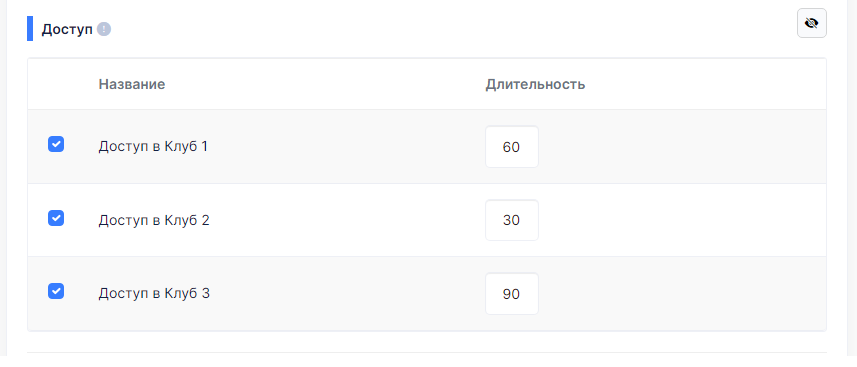Focus the duration field showing 60

512,147
